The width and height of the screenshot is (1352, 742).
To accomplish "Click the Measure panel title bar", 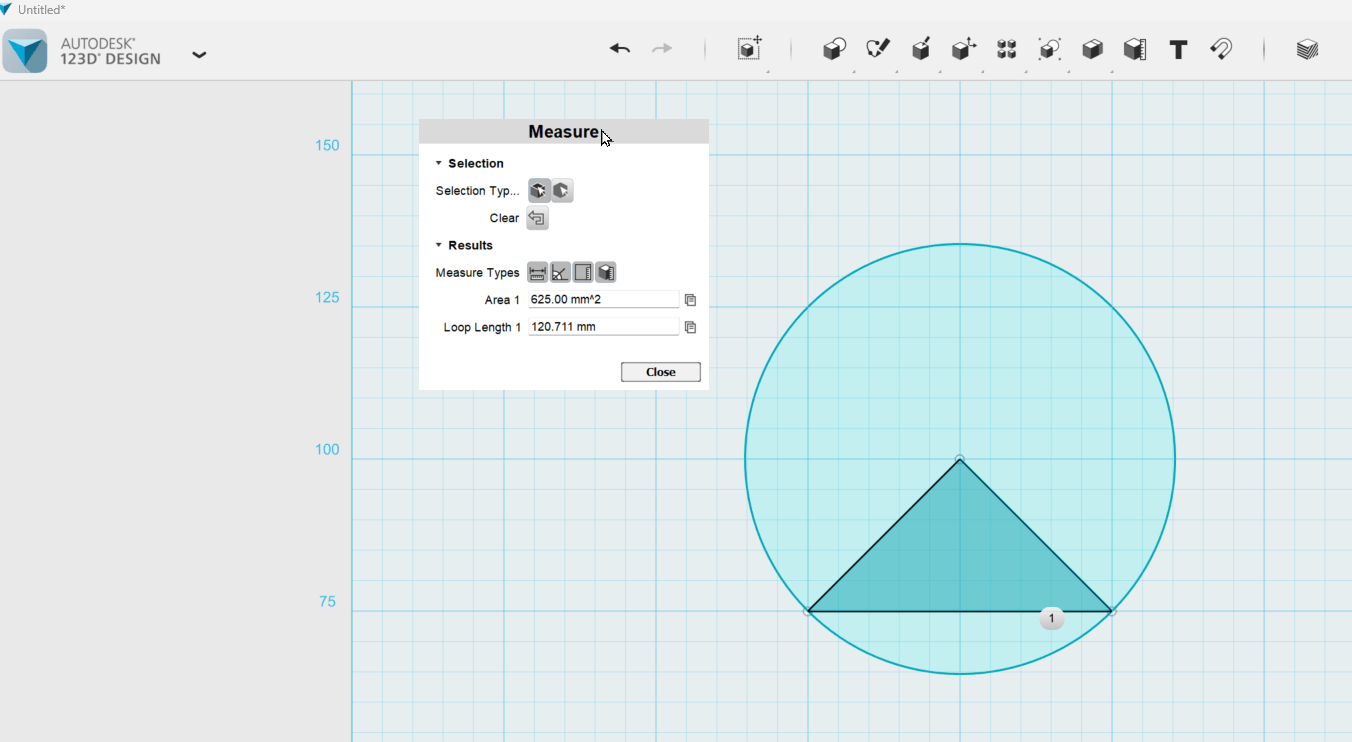I will [x=564, y=132].
